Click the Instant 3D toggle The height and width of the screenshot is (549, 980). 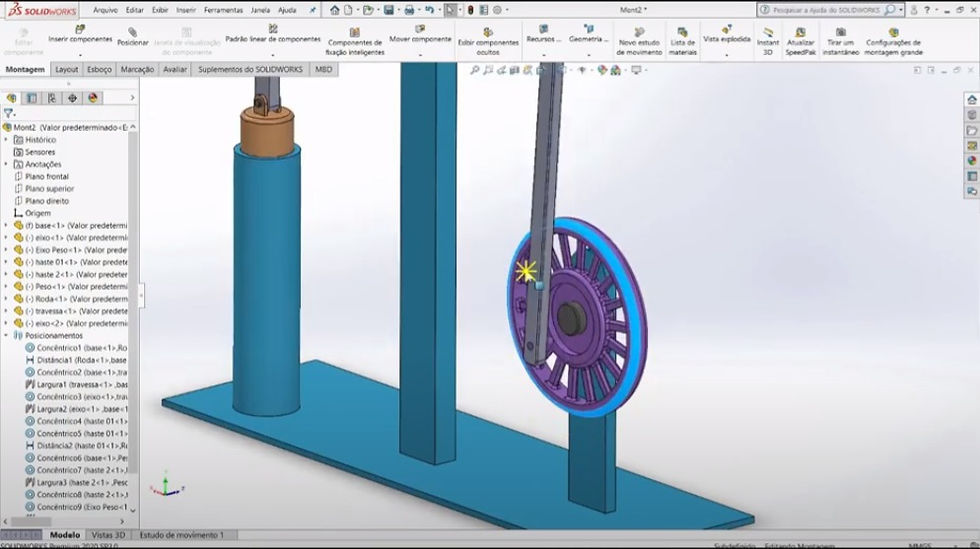click(x=768, y=32)
